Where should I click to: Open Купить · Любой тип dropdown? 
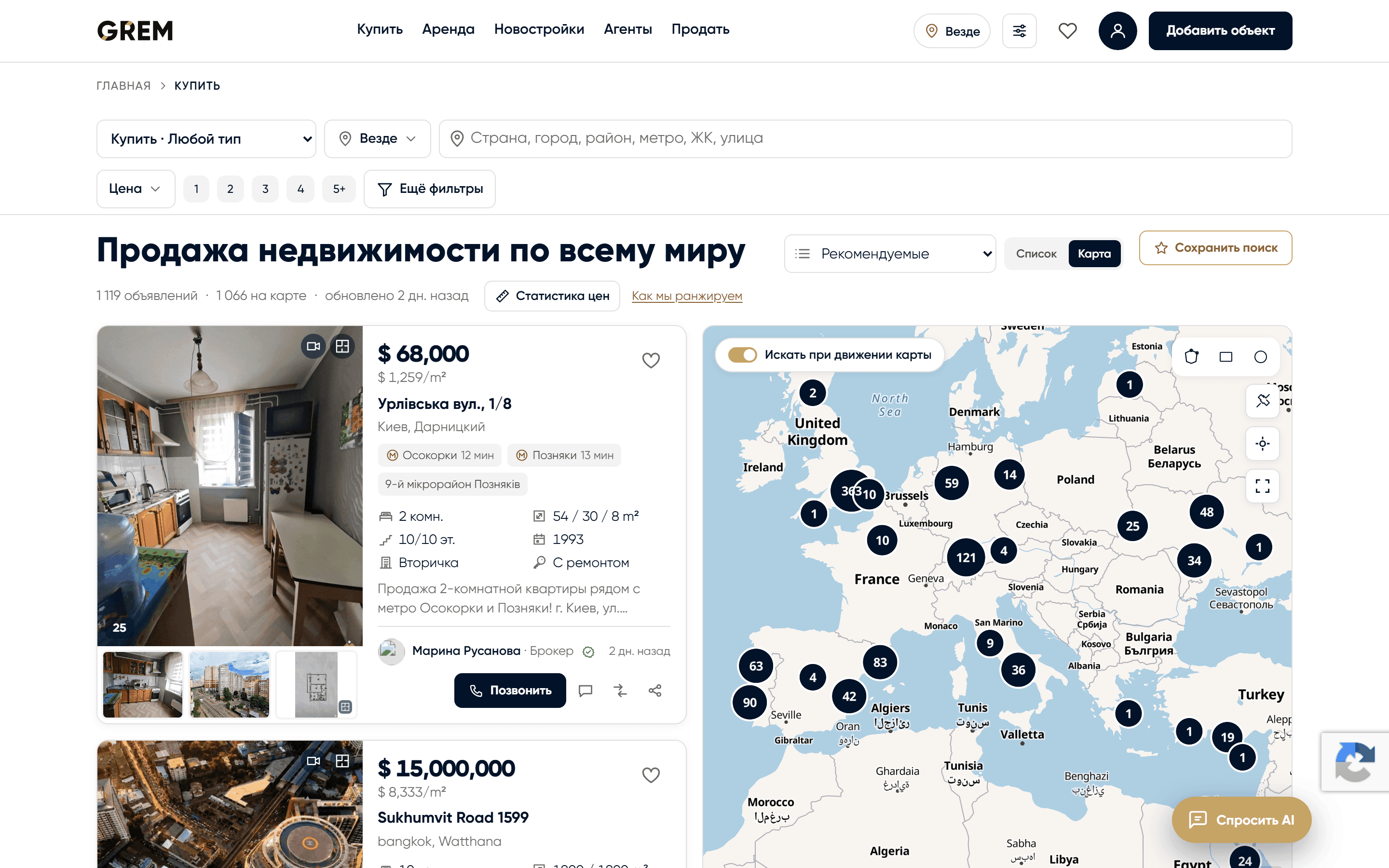point(206,139)
